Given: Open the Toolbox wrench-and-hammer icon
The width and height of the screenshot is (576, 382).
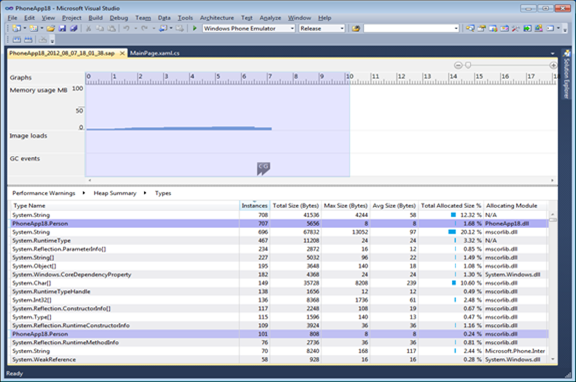Looking at the screenshot, I should [516, 28].
